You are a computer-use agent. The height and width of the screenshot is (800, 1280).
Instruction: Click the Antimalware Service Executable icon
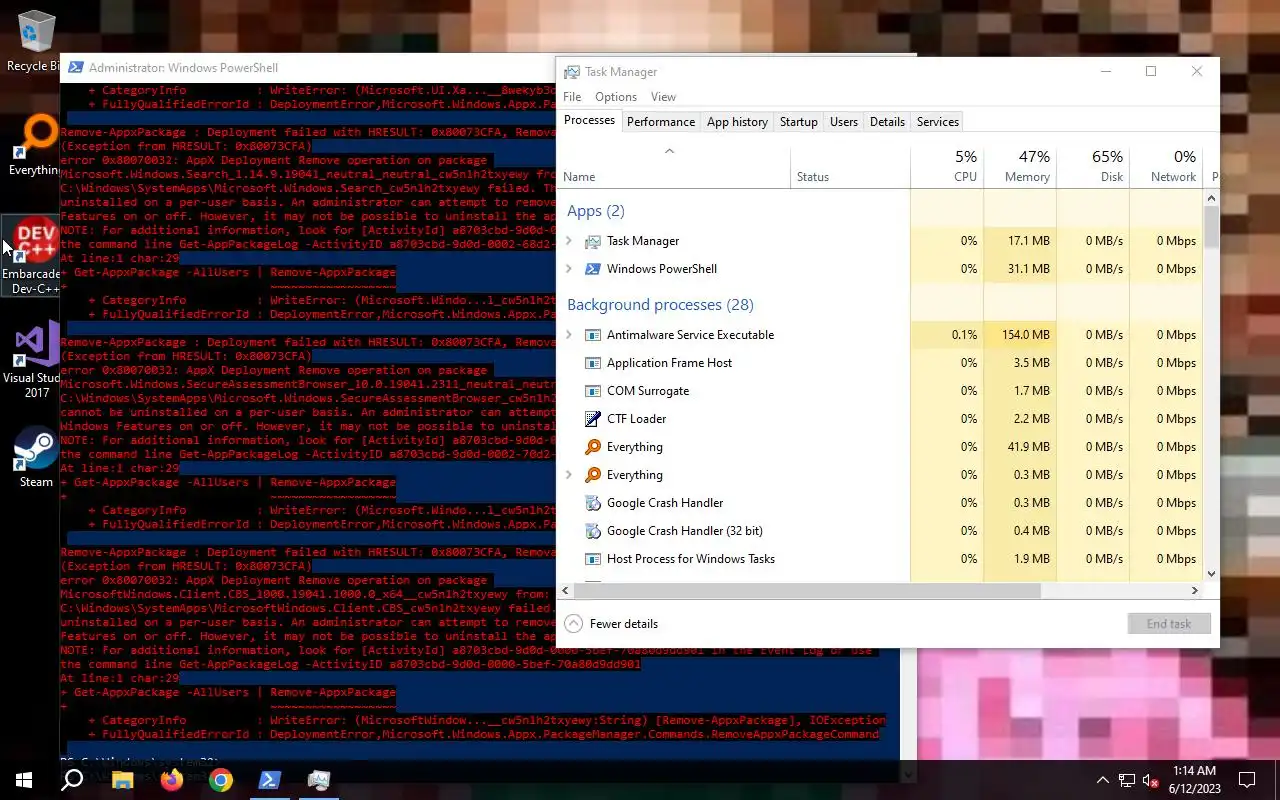coord(592,335)
